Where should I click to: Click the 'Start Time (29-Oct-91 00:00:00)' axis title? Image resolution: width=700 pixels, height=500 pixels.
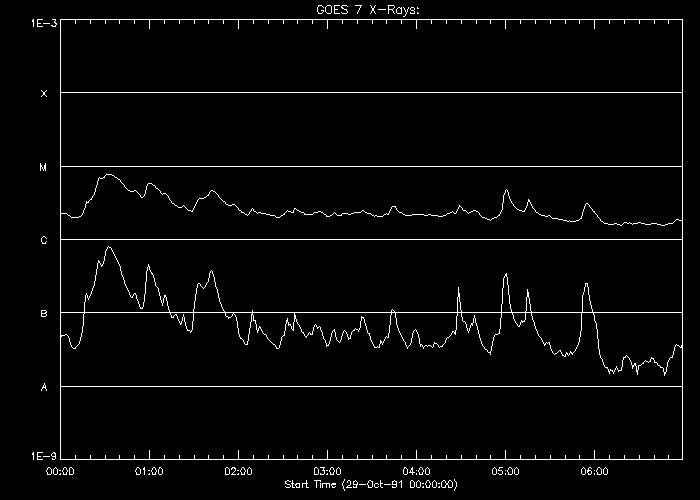click(x=371, y=485)
